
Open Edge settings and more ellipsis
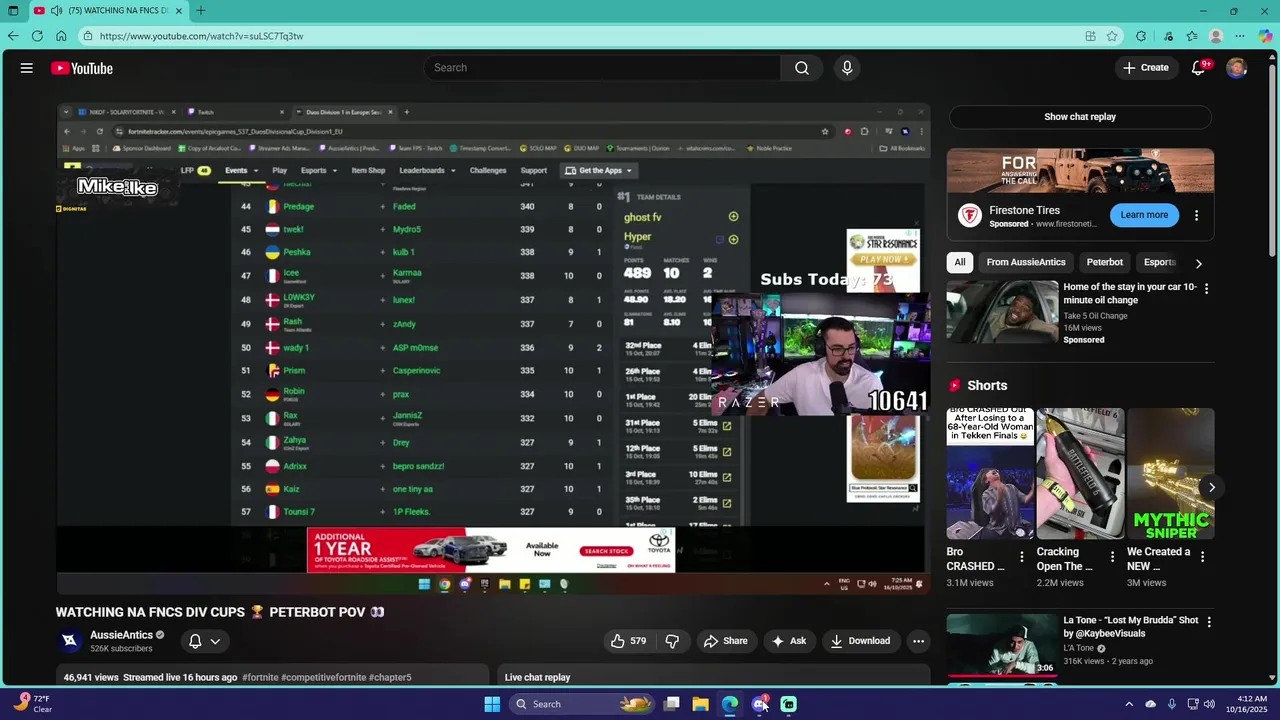pyautogui.click(x=1240, y=36)
